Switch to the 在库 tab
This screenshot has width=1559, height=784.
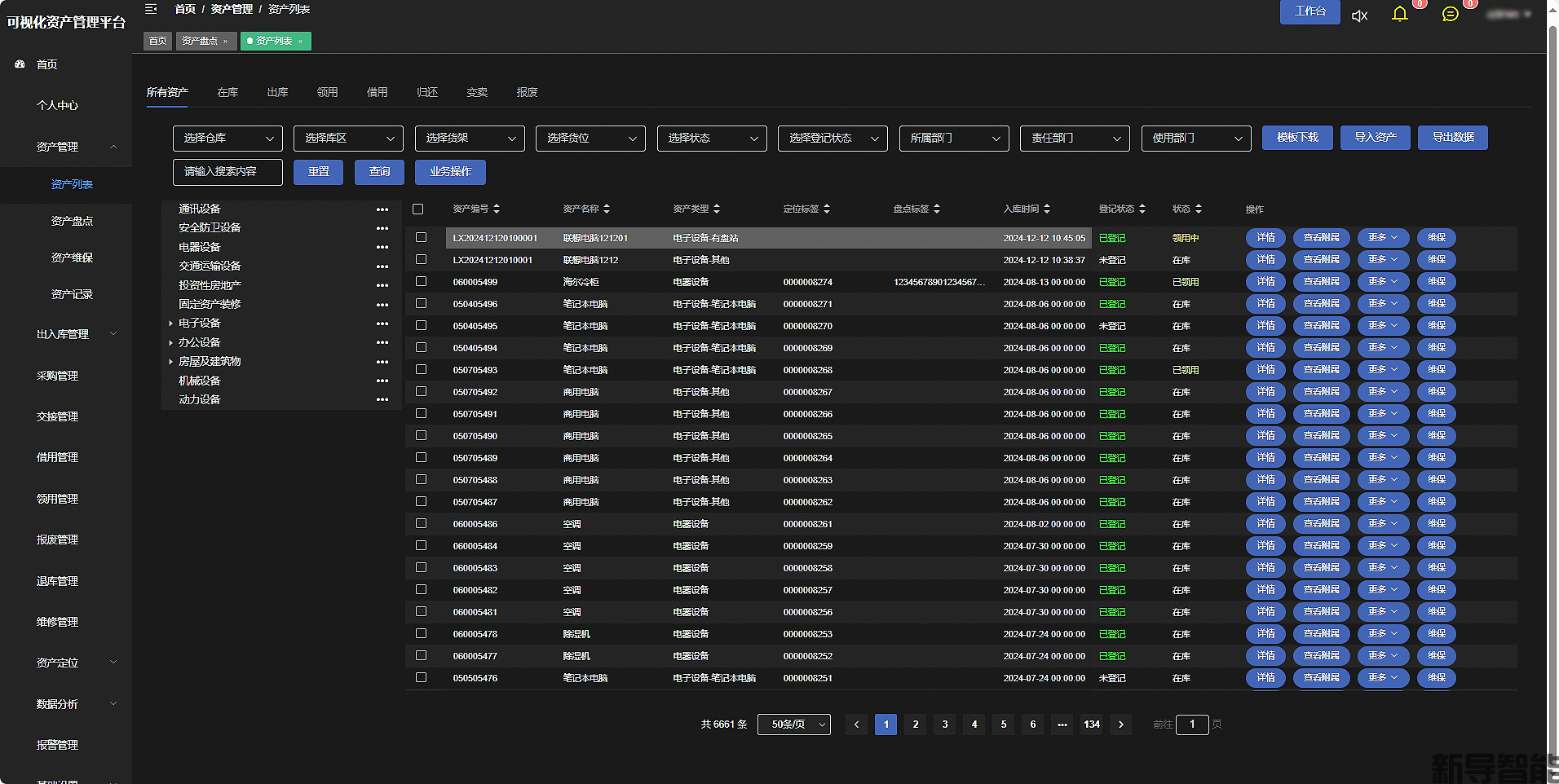(x=227, y=92)
